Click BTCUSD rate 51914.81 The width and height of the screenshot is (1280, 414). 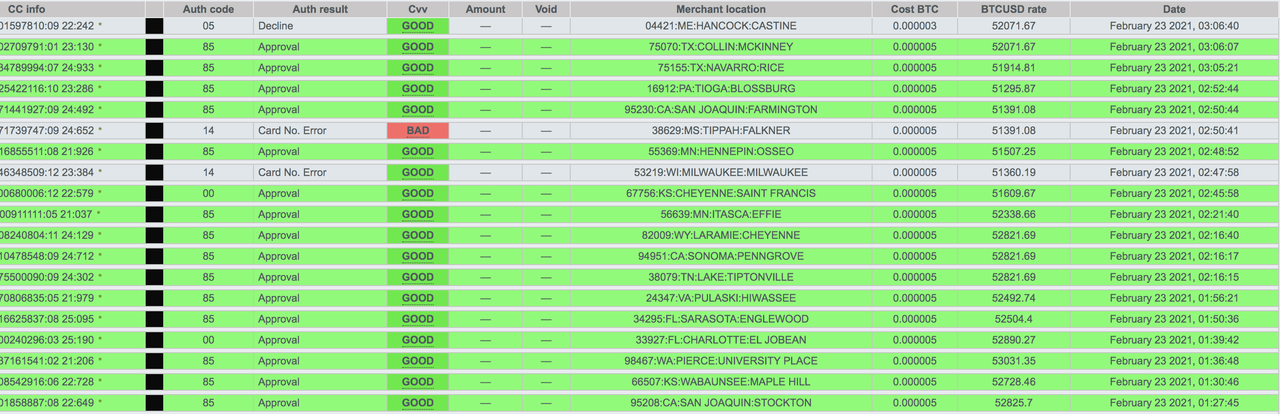[x=1014, y=68]
